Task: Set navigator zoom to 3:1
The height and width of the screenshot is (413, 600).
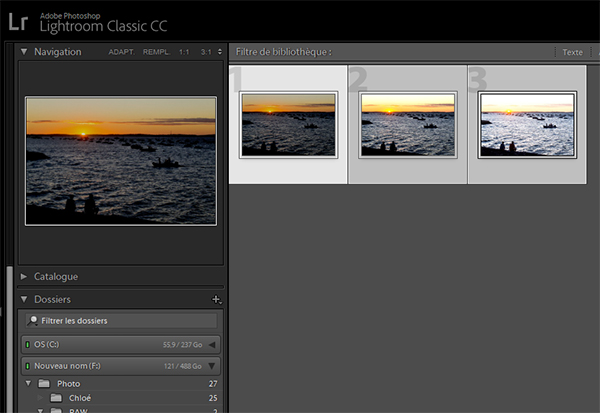Action: 206,52
